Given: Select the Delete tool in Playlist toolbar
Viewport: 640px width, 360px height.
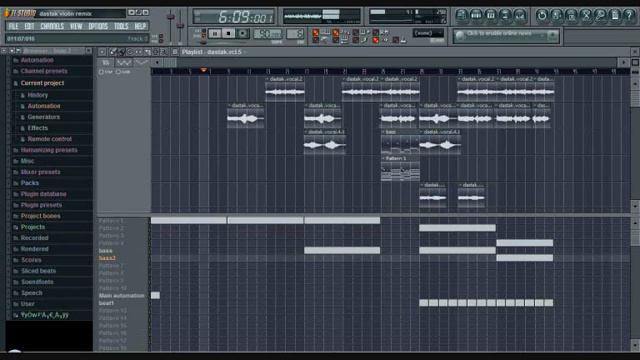Looking at the screenshot, I should [x=130, y=52].
